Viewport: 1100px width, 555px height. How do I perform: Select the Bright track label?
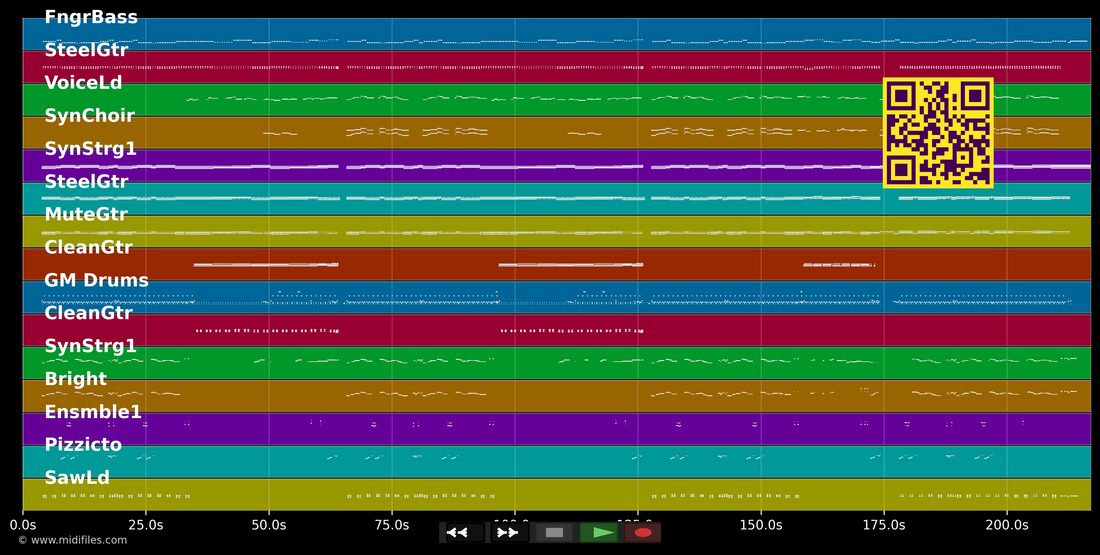pyautogui.click(x=76, y=379)
